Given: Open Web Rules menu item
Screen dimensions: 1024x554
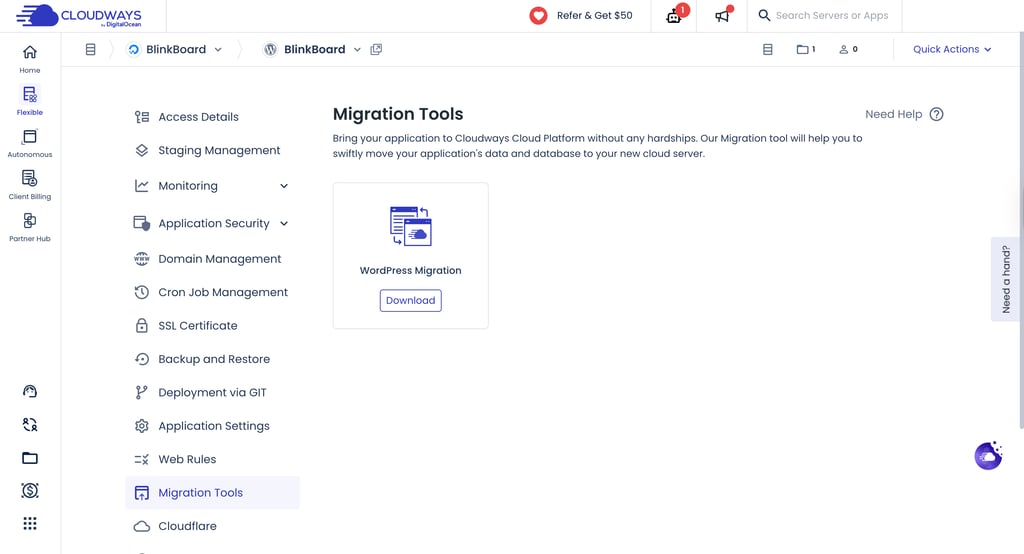Looking at the screenshot, I should [212, 459].
